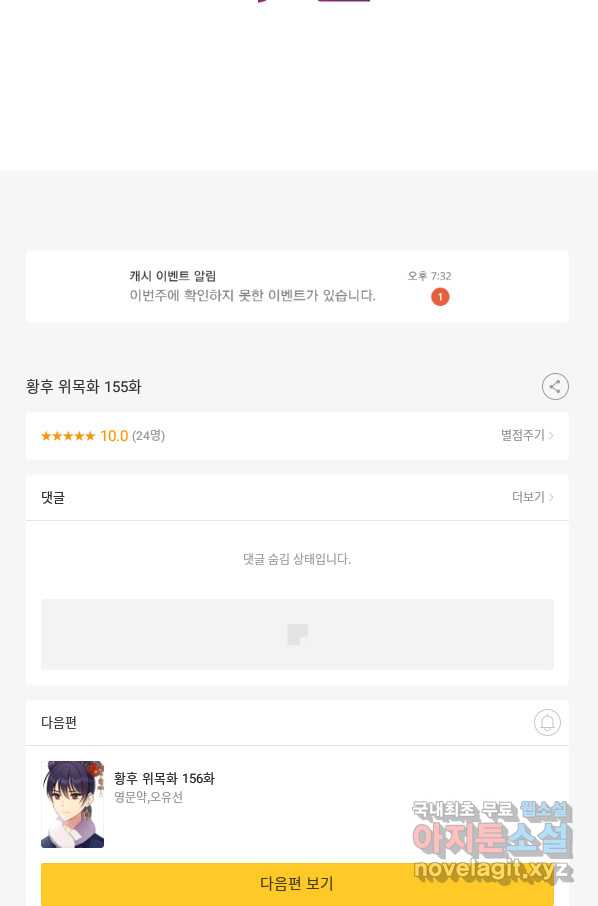Open the 황후 위목화 156화 thumbnail
The width and height of the screenshot is (598, 906).
click(72, 804)
